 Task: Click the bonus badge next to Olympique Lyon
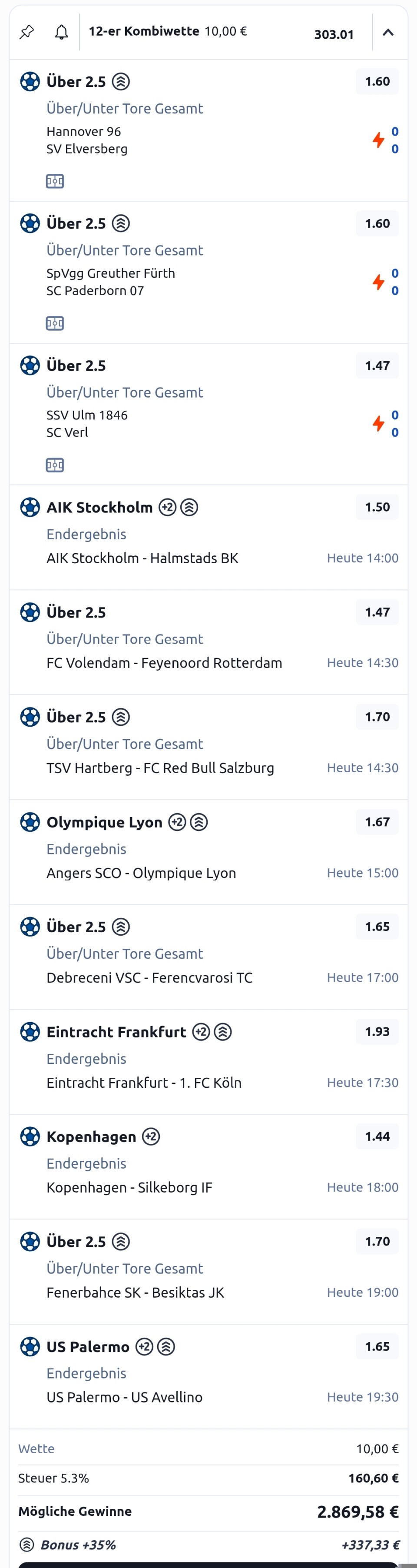[x=199, y=822]
